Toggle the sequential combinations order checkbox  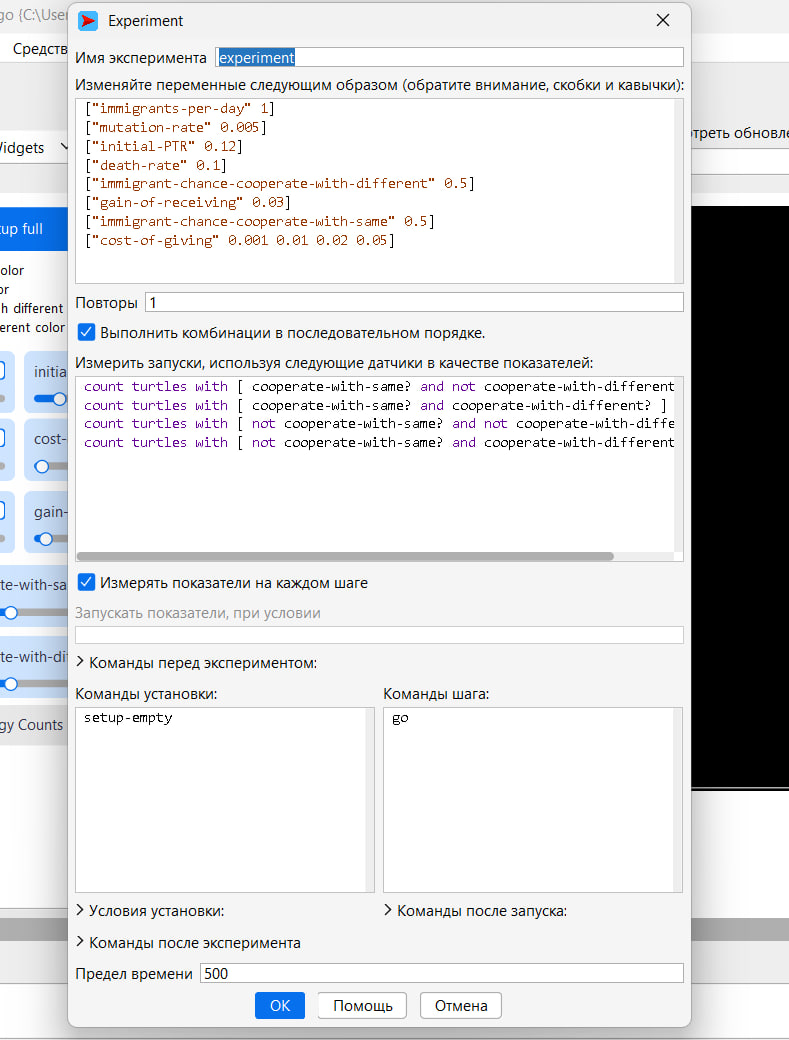click(87, 332)
